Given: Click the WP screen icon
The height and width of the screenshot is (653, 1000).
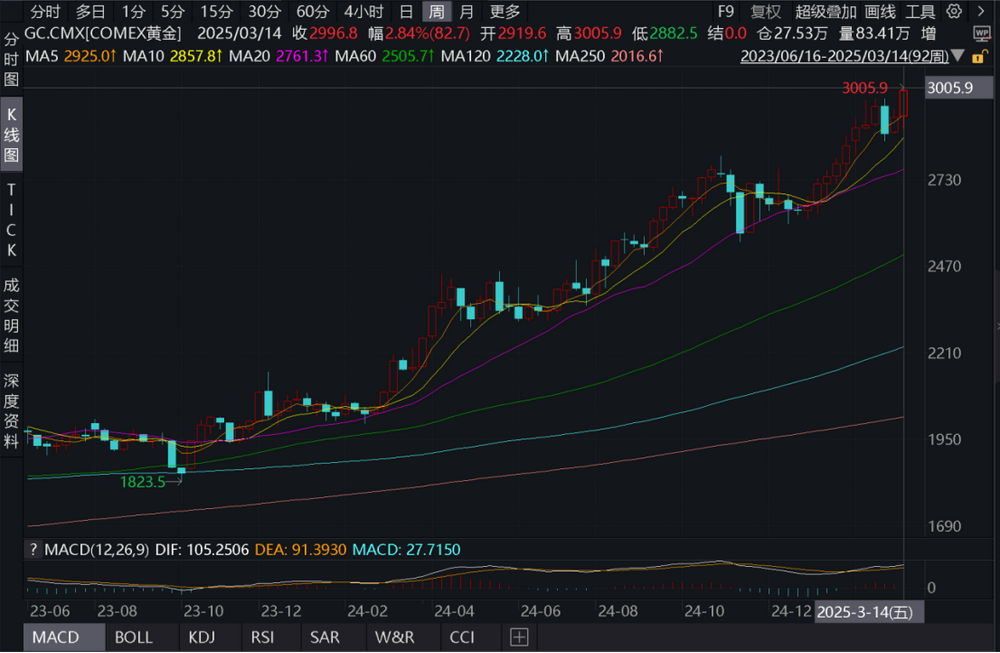Looking at the screenshot, I should [x=979, y=33].
